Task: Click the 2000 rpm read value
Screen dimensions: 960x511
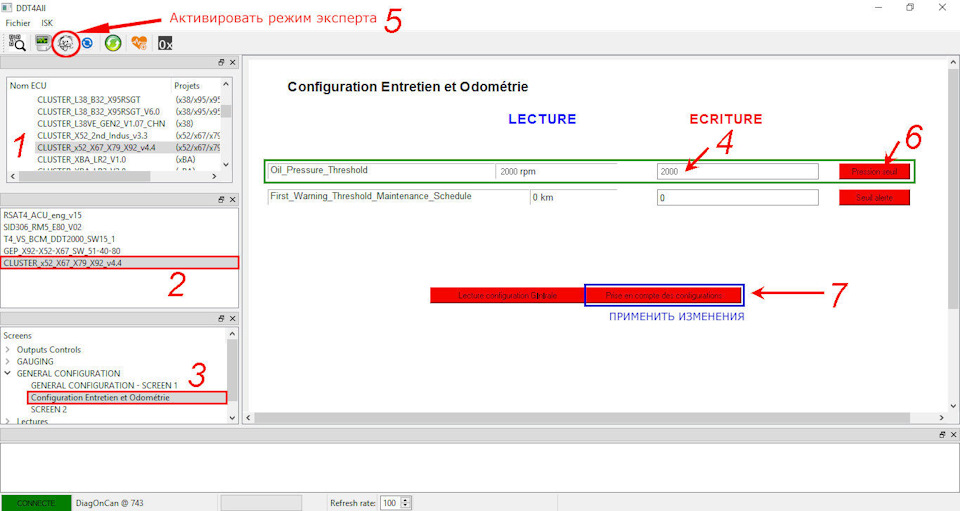Action: click(x=518, y=172)
